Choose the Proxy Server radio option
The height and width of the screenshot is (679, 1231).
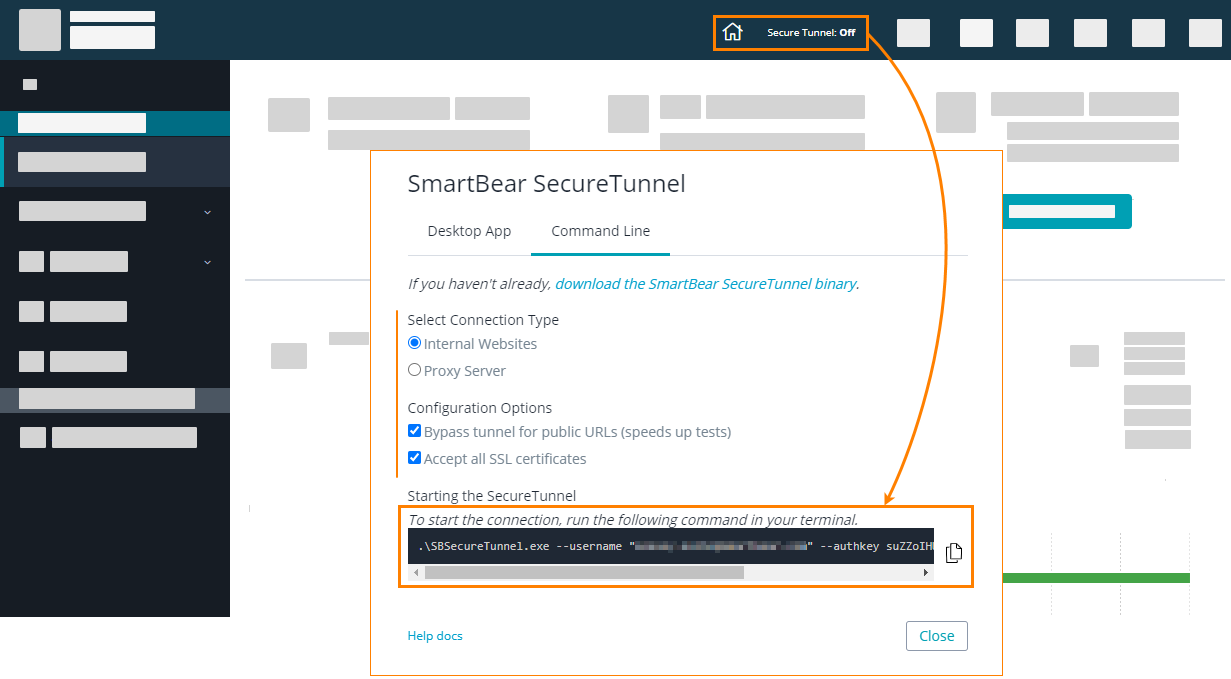coord(415,370)
